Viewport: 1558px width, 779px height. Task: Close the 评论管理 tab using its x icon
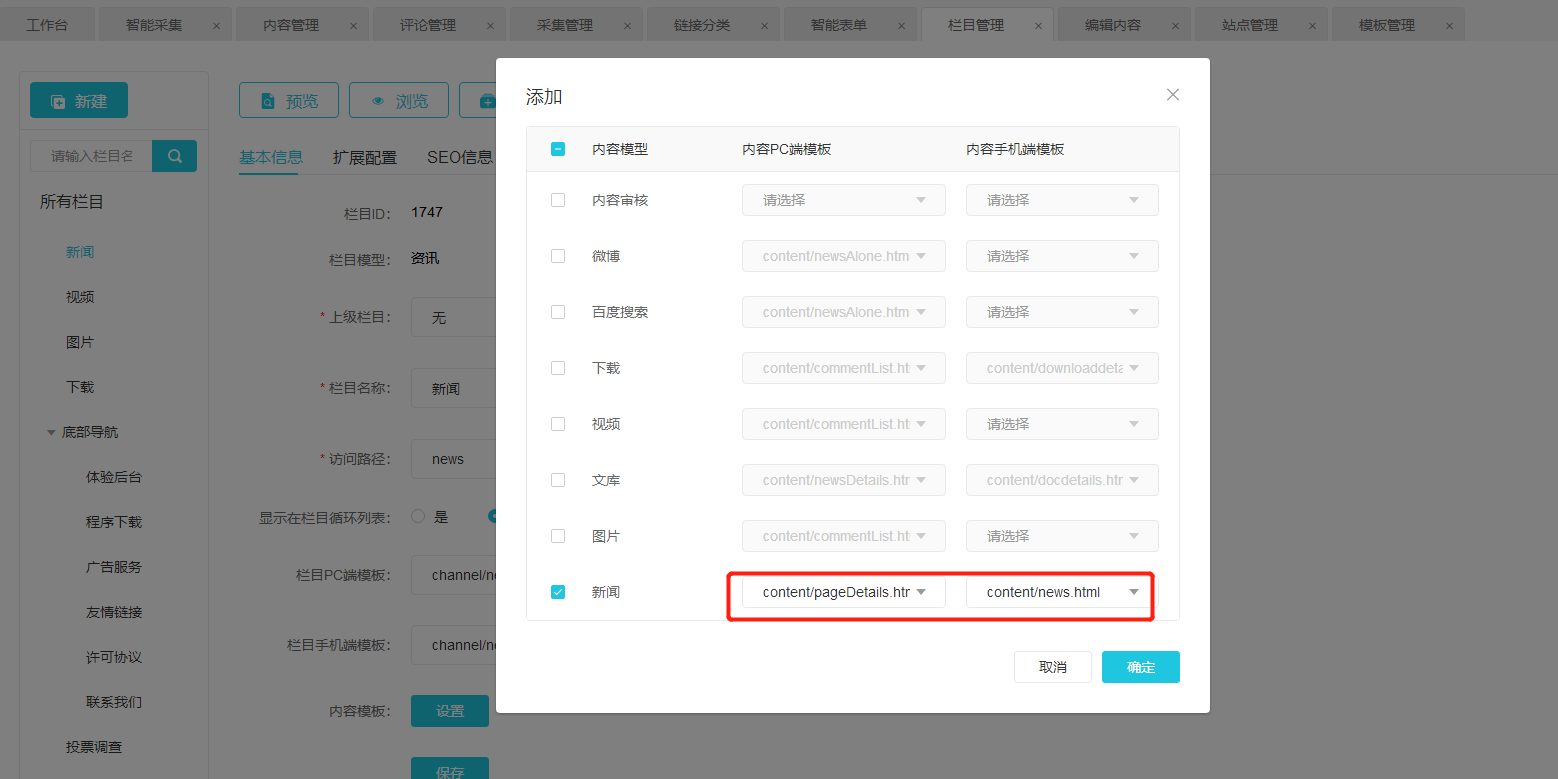pos(490,26)
